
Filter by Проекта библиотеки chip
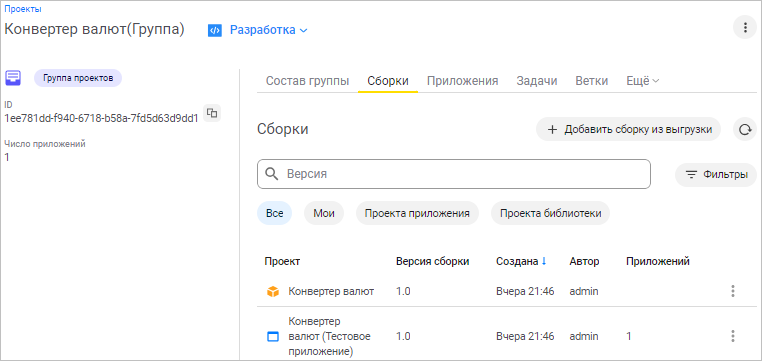550,213
